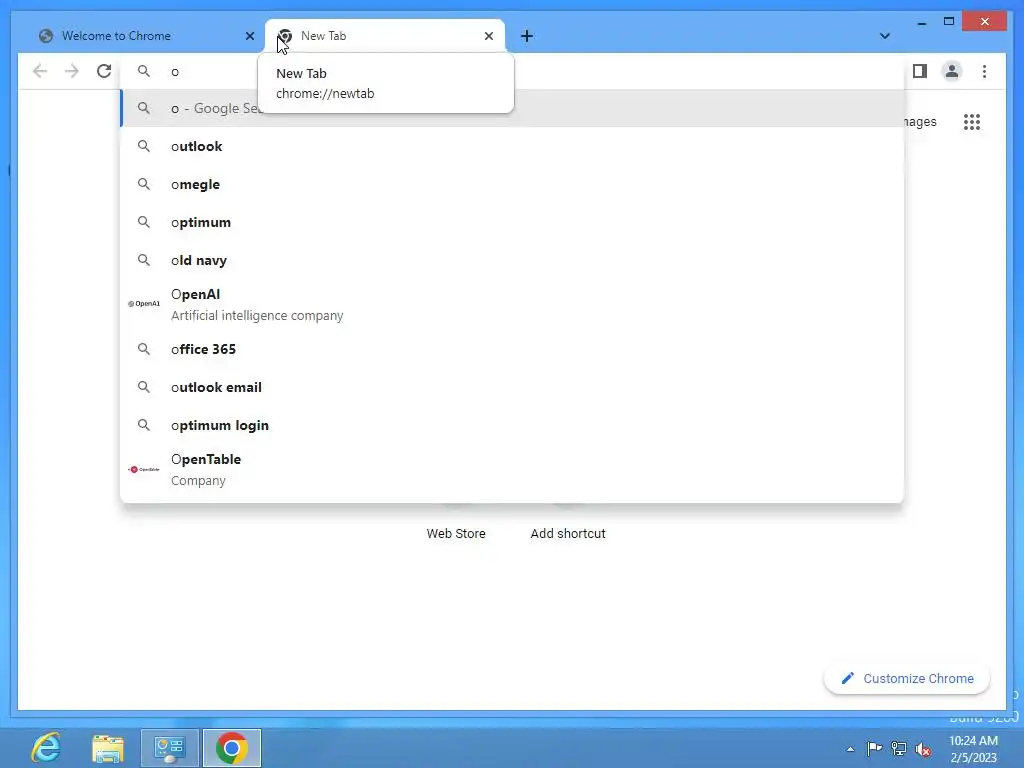Screen dimensions: 1024x768
Task: Click the search icon beside 'outlook'
Action: (144, 146)
